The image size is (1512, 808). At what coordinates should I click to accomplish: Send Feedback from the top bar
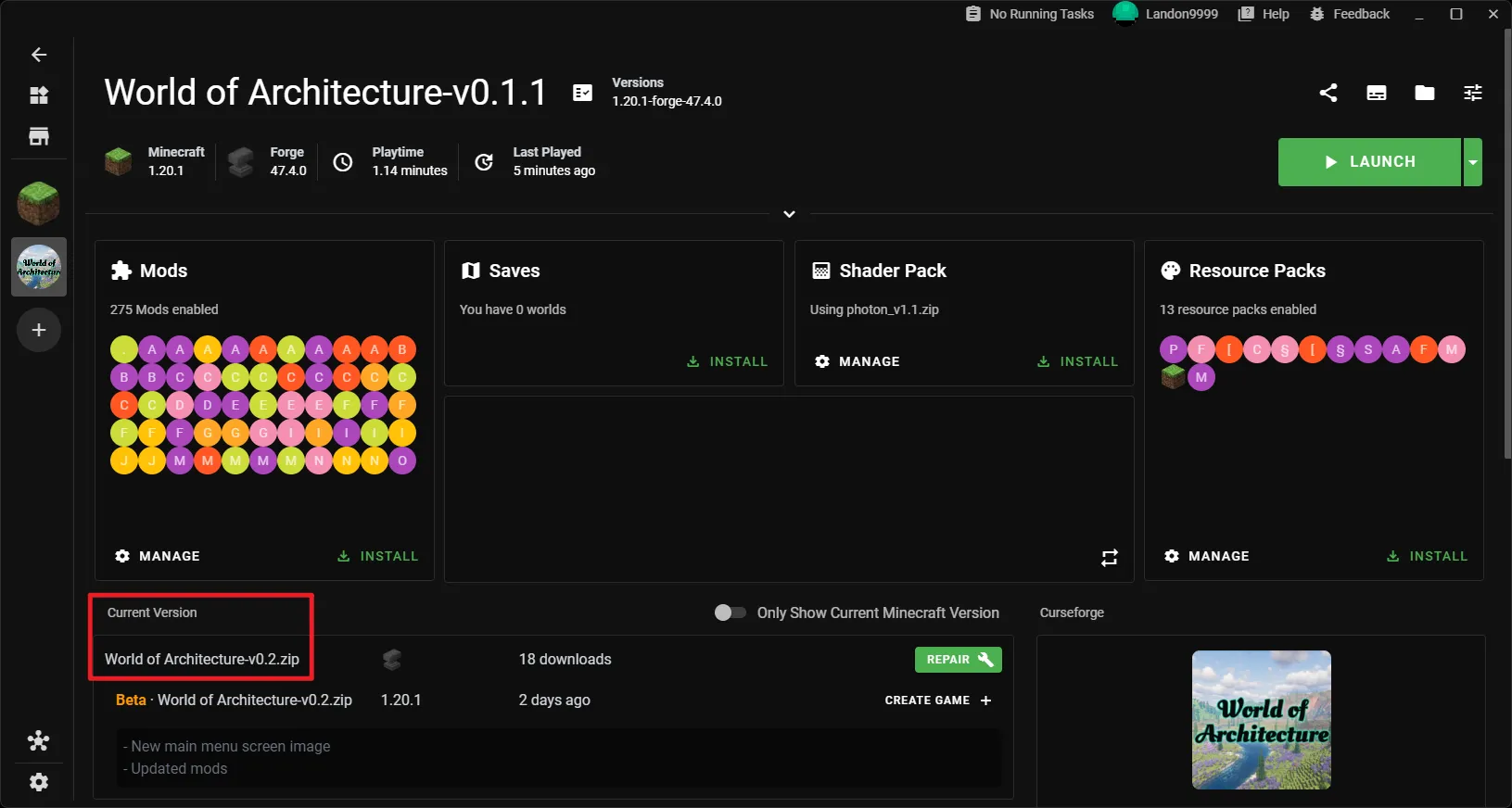click(1350, 14)
